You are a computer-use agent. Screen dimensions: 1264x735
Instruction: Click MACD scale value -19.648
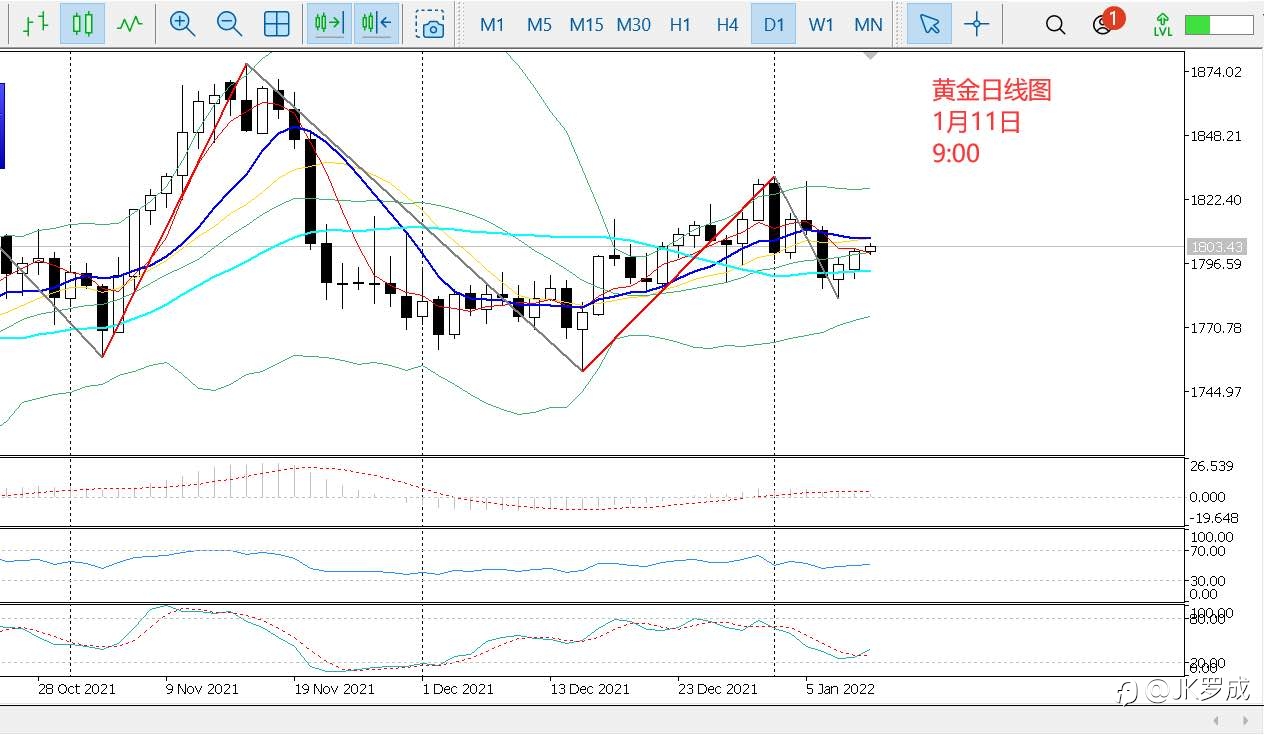coord(1213,518)
